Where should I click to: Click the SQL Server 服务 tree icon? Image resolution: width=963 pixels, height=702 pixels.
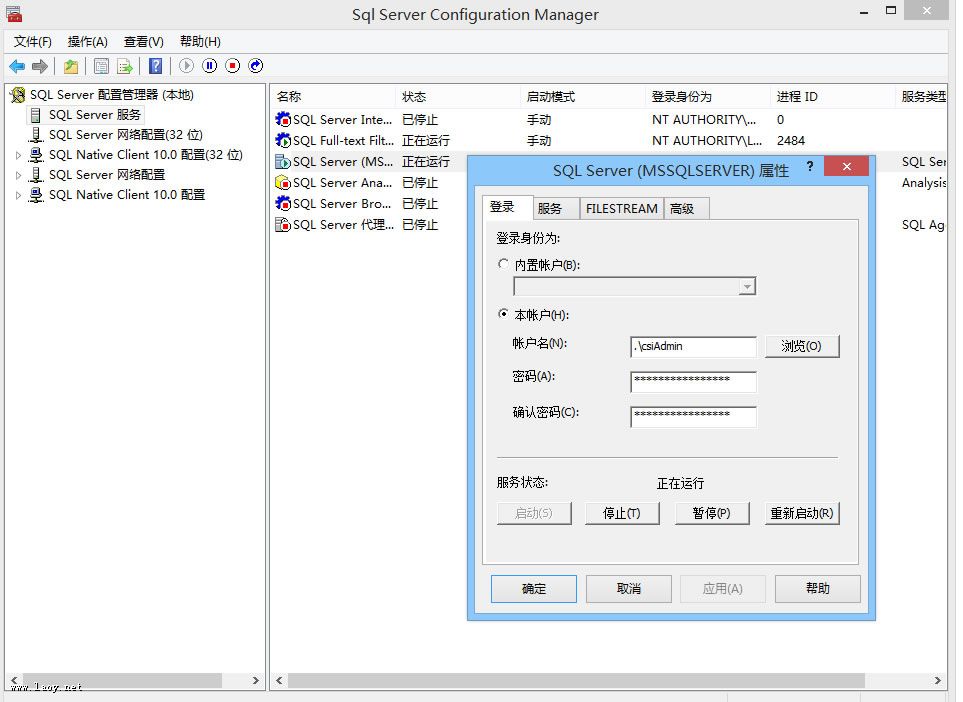pyautogui.click(x=36, y=115)
